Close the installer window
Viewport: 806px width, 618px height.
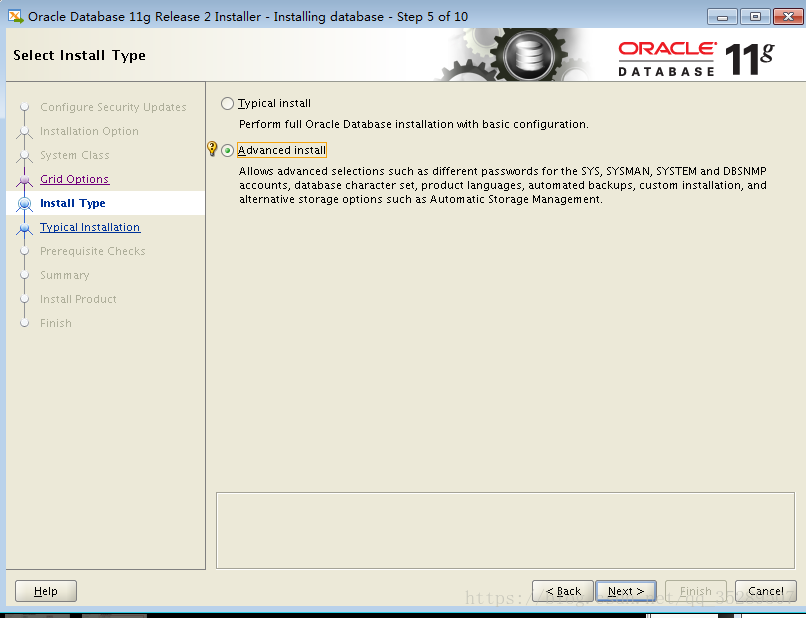tap(788, 17)
